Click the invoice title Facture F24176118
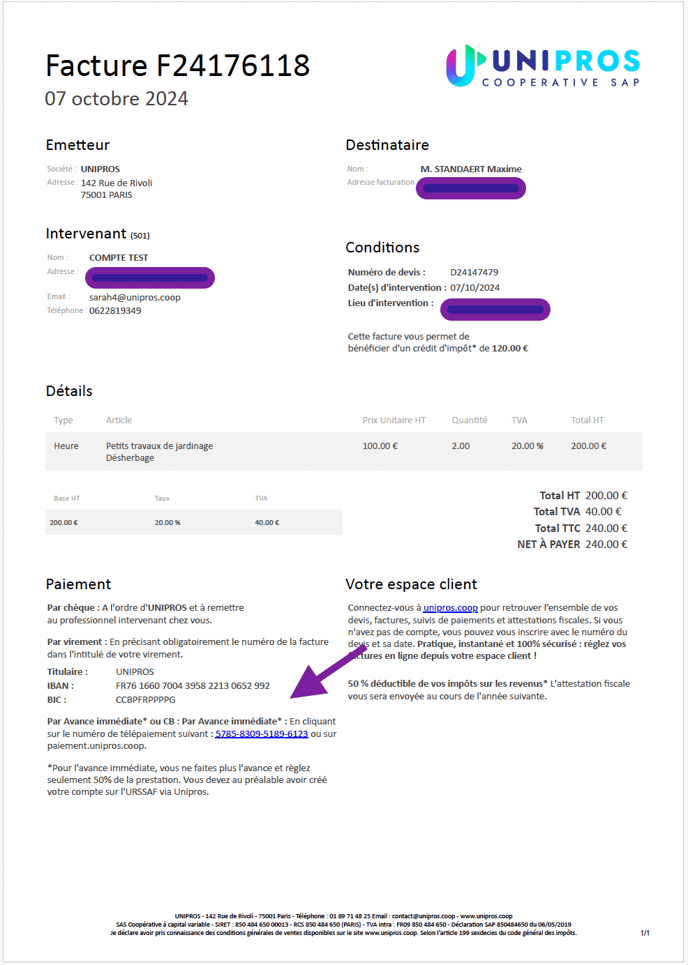This screenshot has height=965, width=688. (x=178, y=66)
